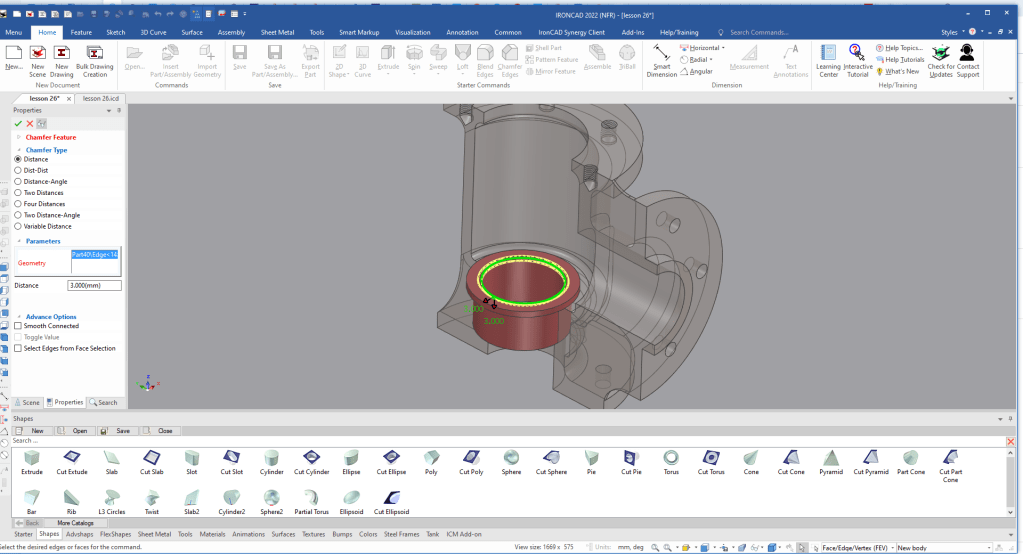Open the Horizontal dimension dropdown
1023x554 pixels.
(725, 48)
